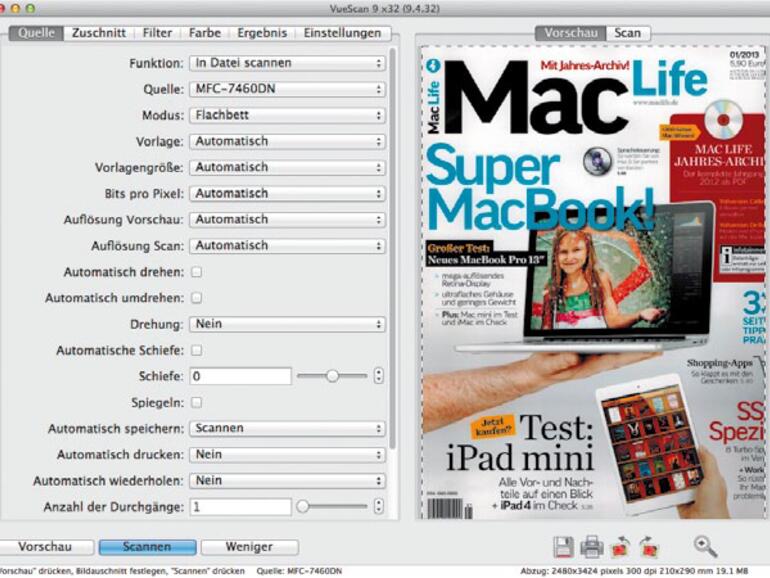
Task: Expand the Automatisch wiederholen dropdown
Action: click(x=287, y=481)
